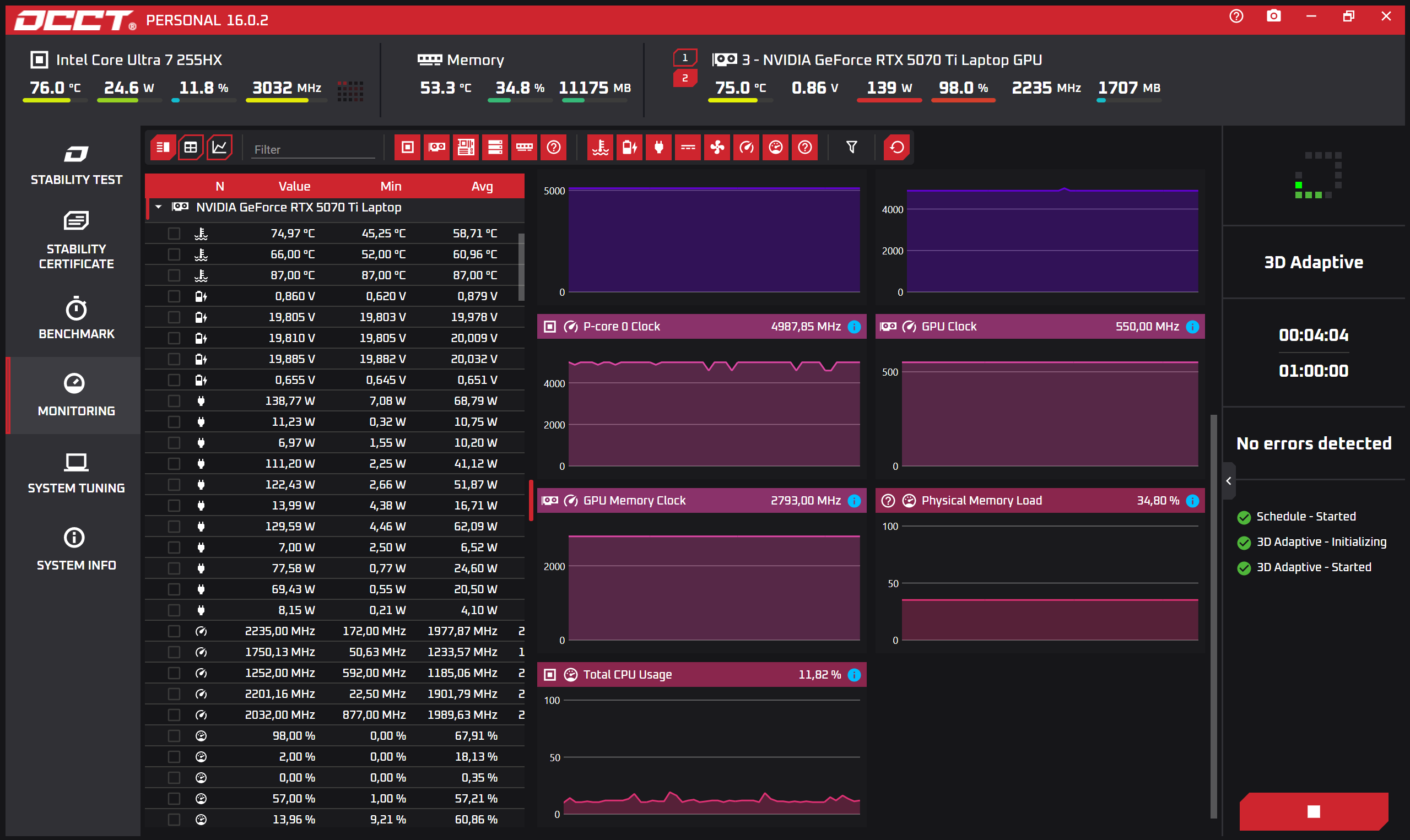Collapse the right status panel arrow
Image resolution: width=1410 pixels, height=840 pixels.
[x=1228, y=481]
